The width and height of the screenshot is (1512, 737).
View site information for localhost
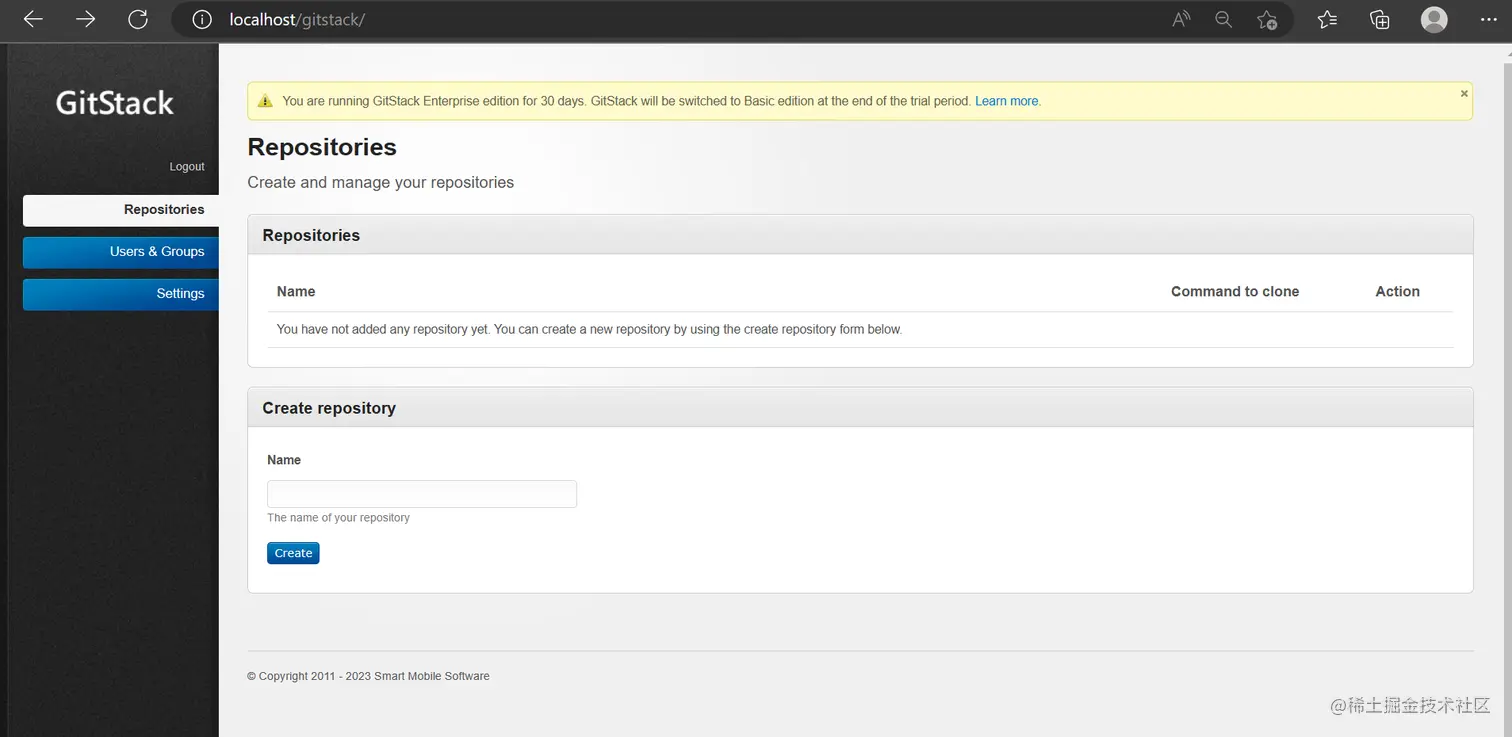202,19
